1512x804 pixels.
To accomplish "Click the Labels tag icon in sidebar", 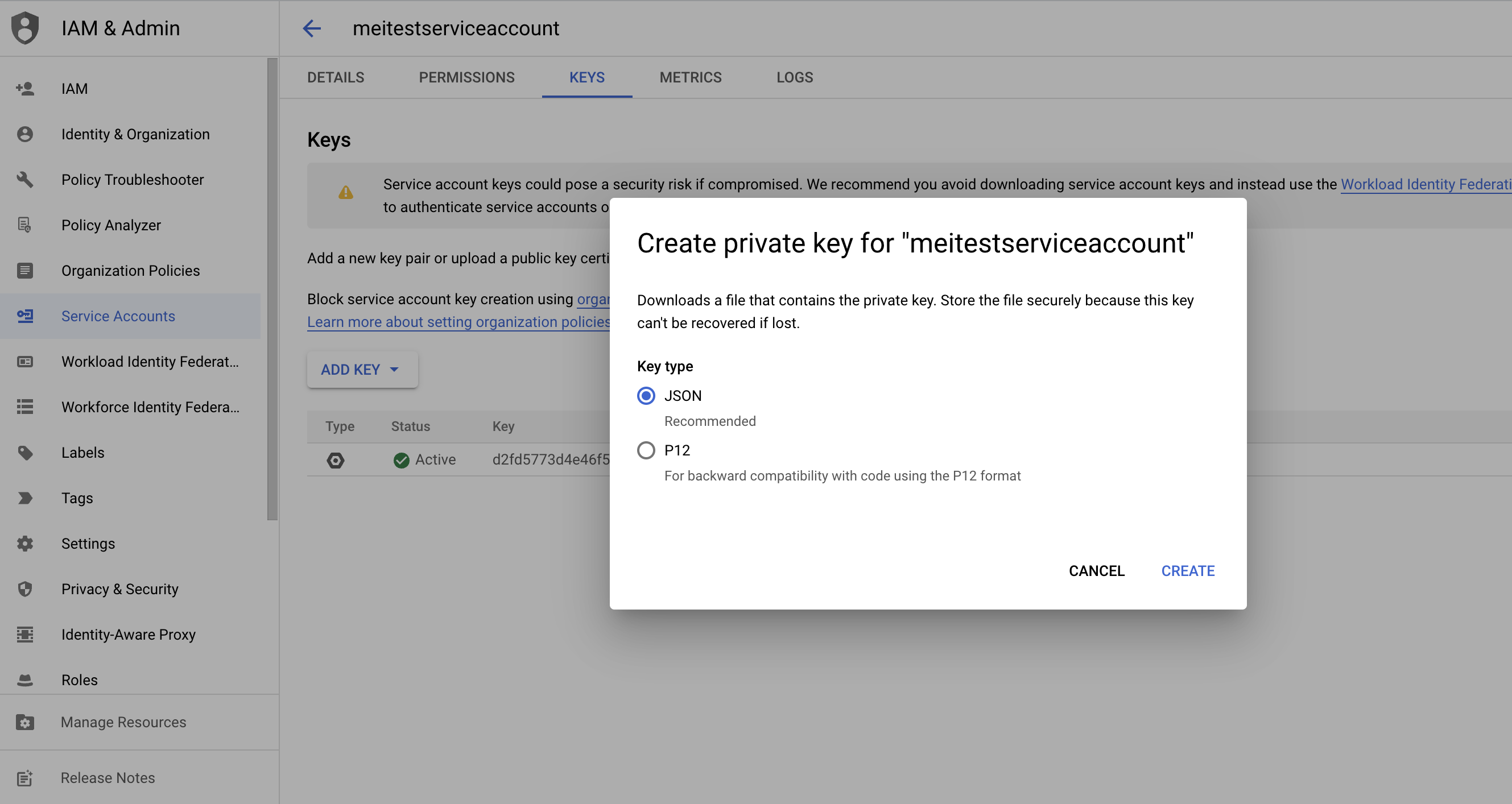I will tap(24, 453).
